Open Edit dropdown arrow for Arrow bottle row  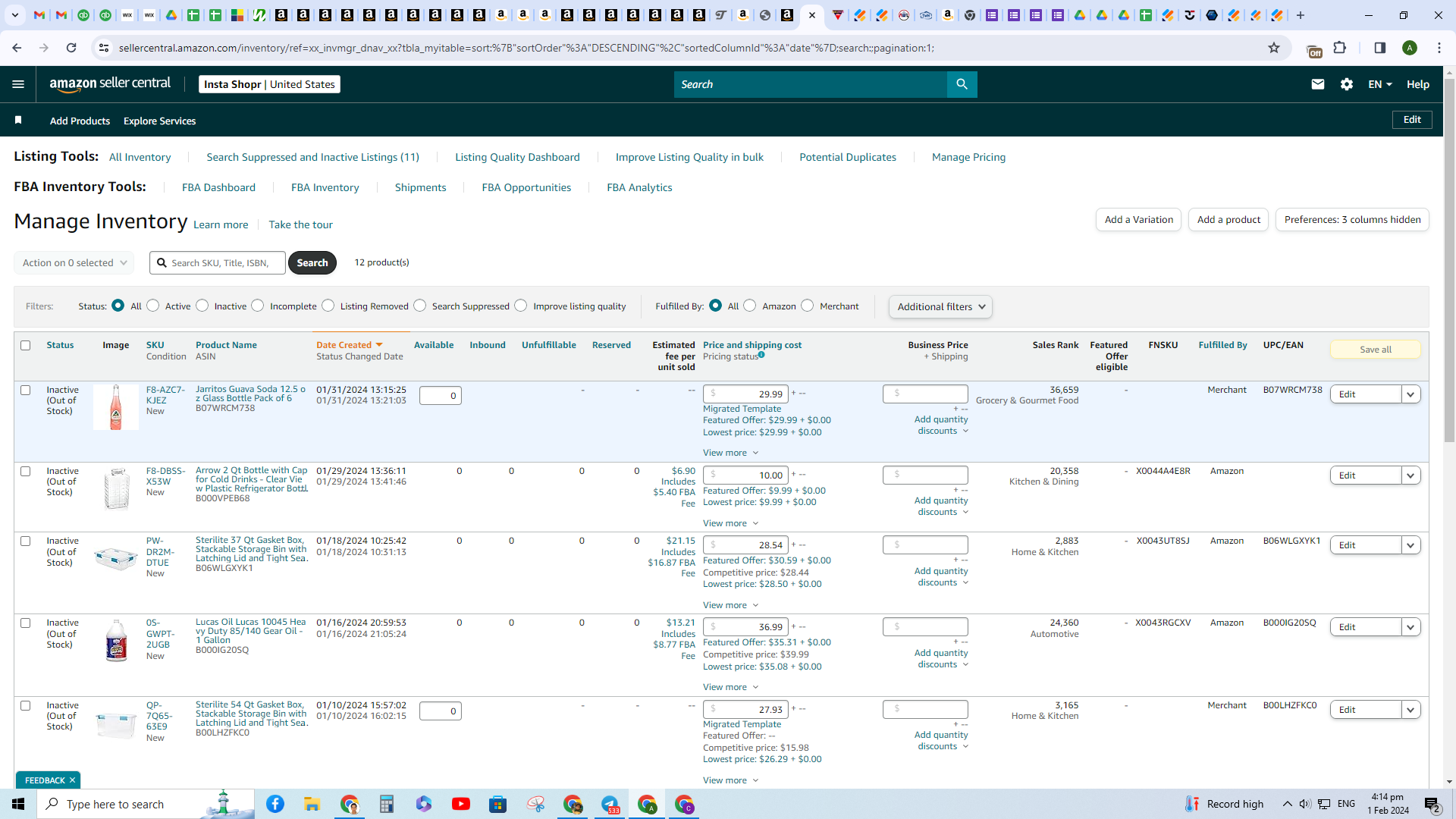(x=1410, y=475)
